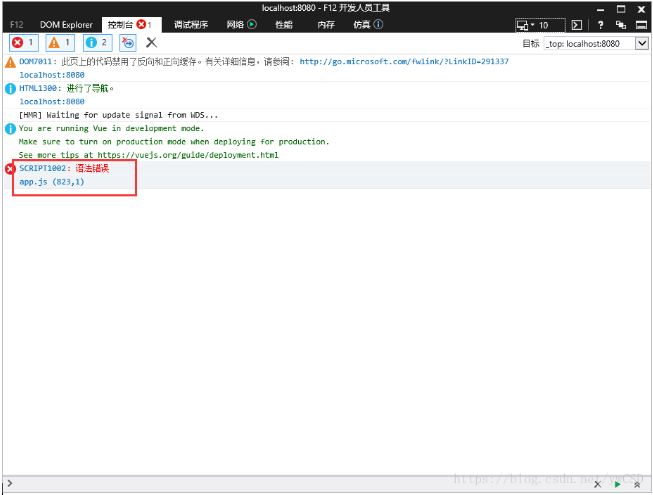Switch to the DOM Explorer tab

[x=66, y=25]
